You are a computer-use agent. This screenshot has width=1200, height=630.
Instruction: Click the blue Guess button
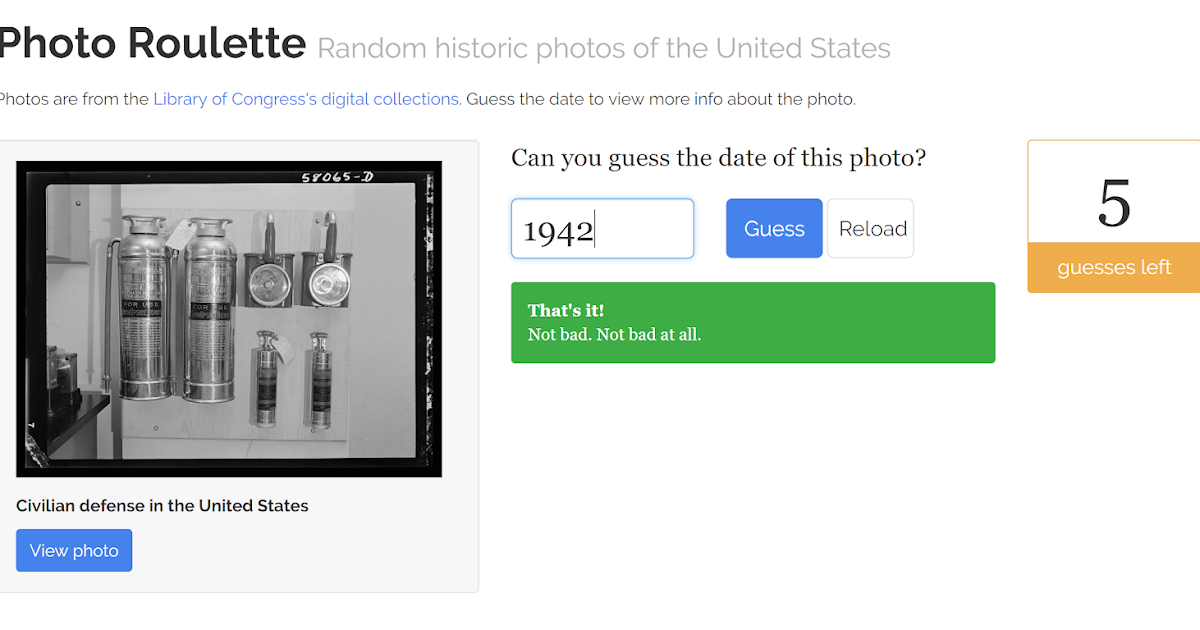tap(774, 229)
